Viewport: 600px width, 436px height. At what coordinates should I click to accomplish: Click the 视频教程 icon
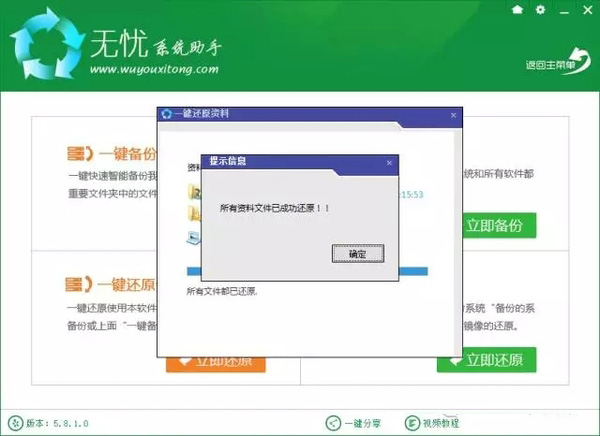coord(412,423)
